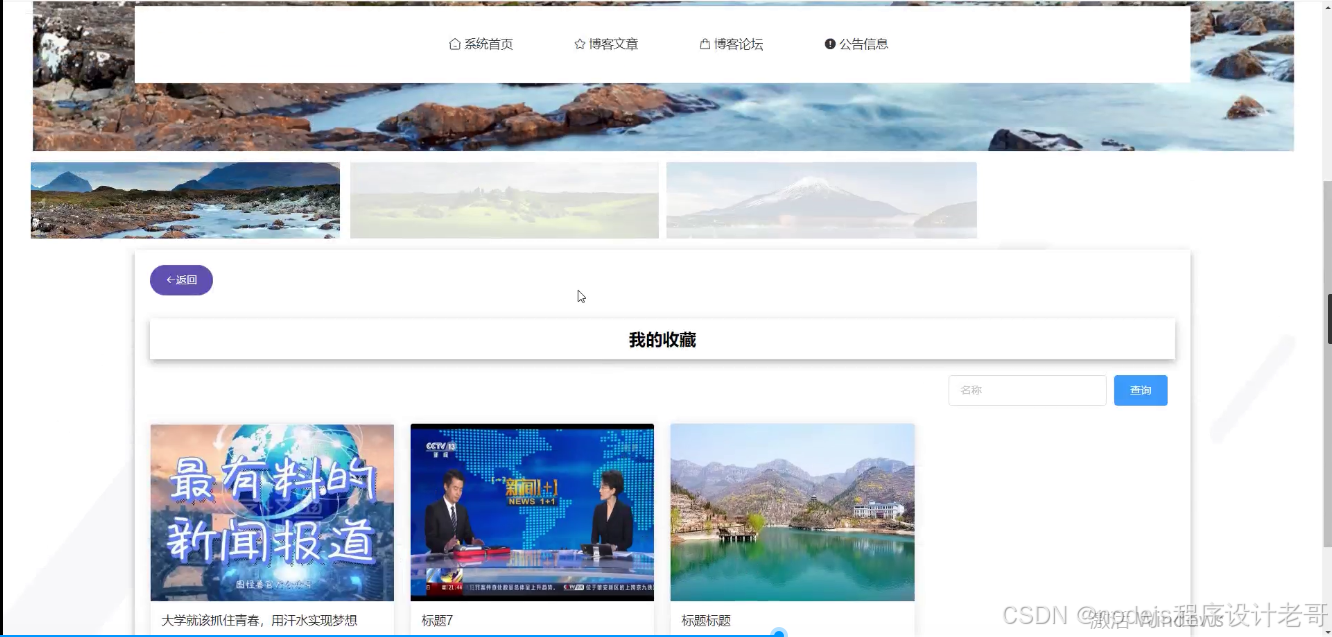Click the star icon beside 博客文章
1332x637 pixels.
pos(580,44)
